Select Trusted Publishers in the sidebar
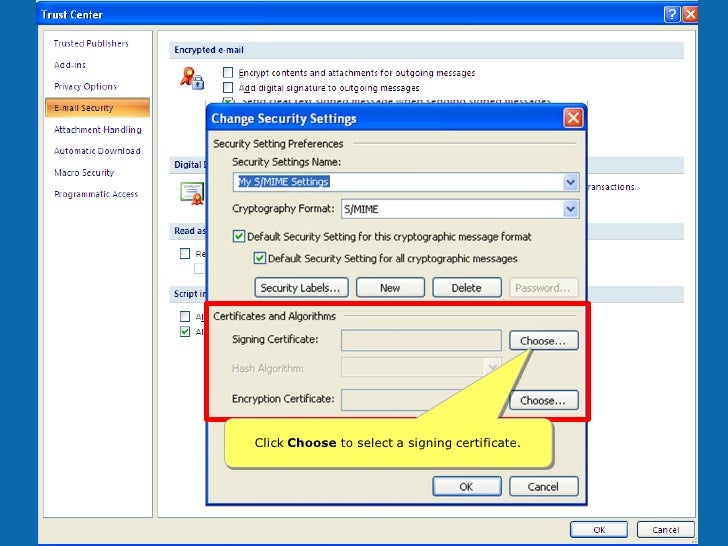This screenshot has height=546, width=728. coord(91,43)
